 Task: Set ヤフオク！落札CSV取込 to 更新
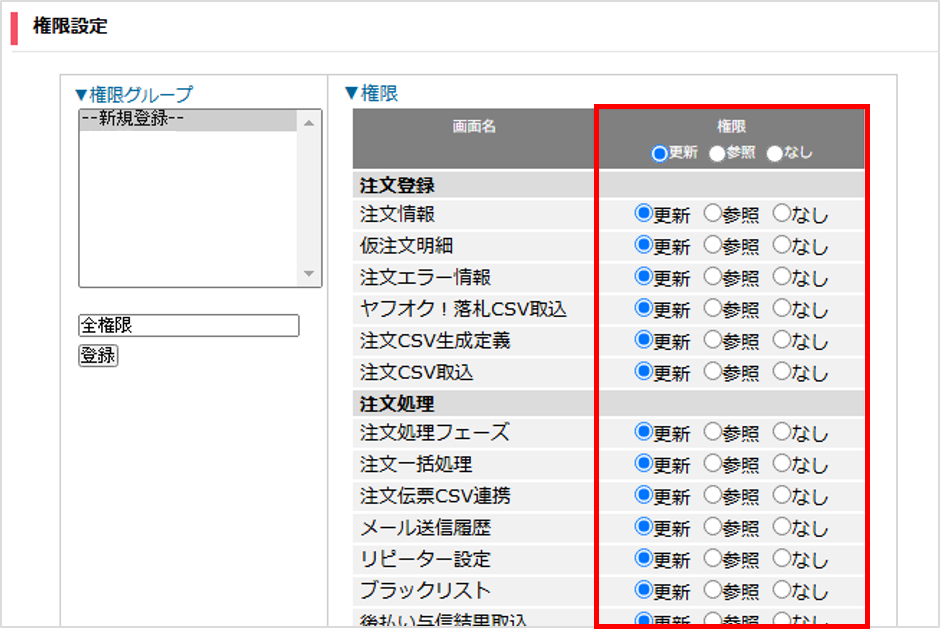coord(643,308)
